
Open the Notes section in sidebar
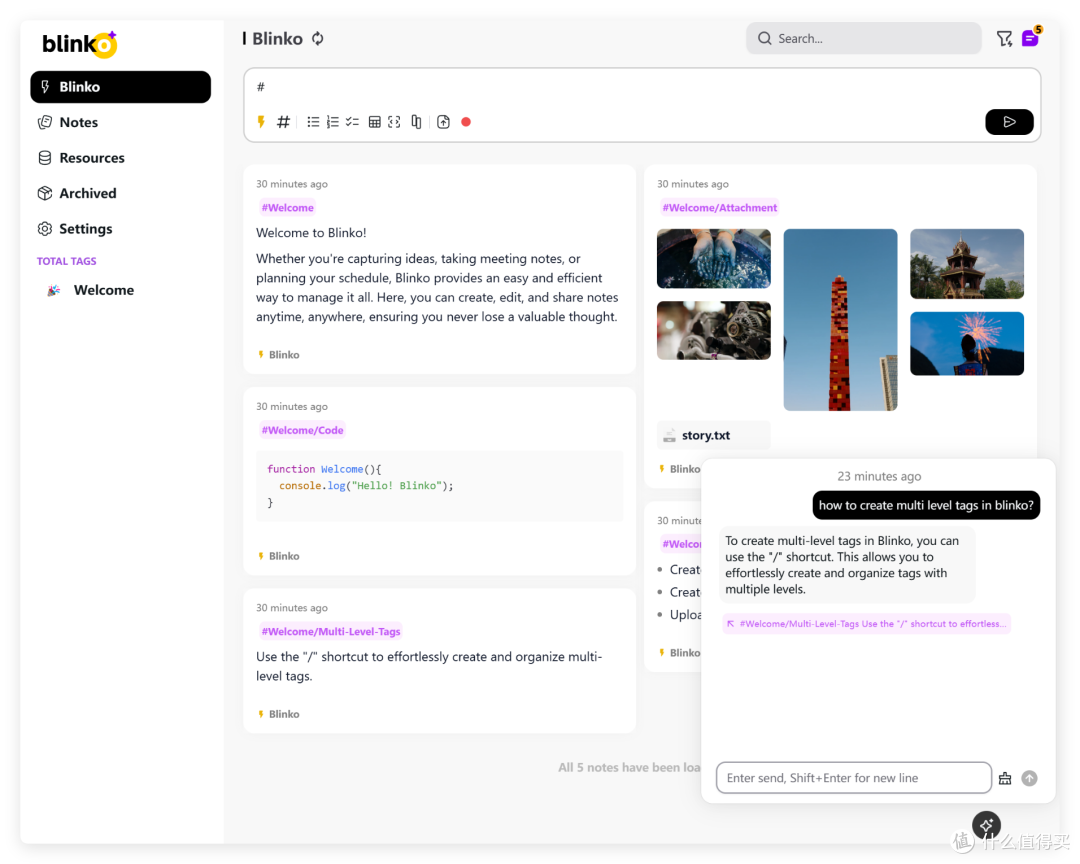(78, 122)
